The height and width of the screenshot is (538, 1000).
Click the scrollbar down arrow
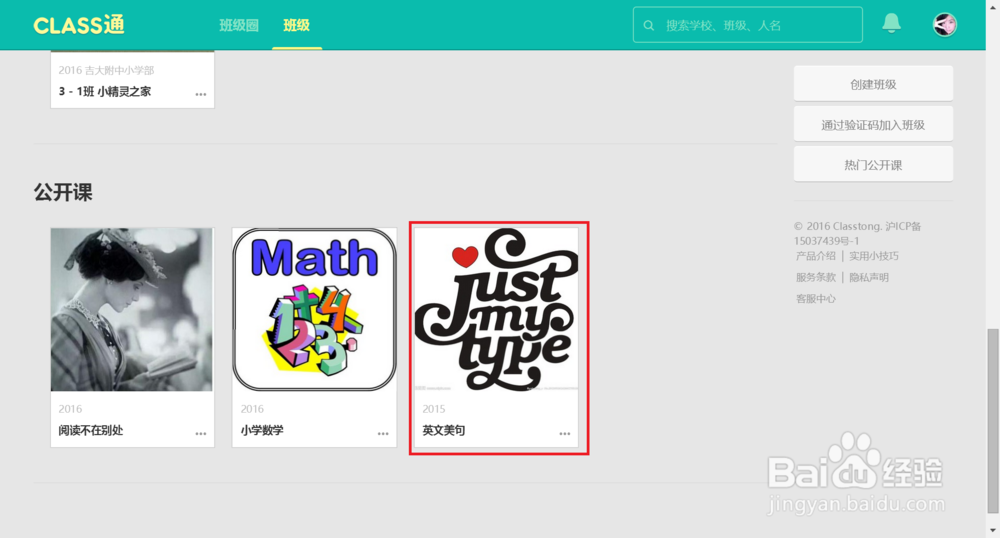pos(992,530)
